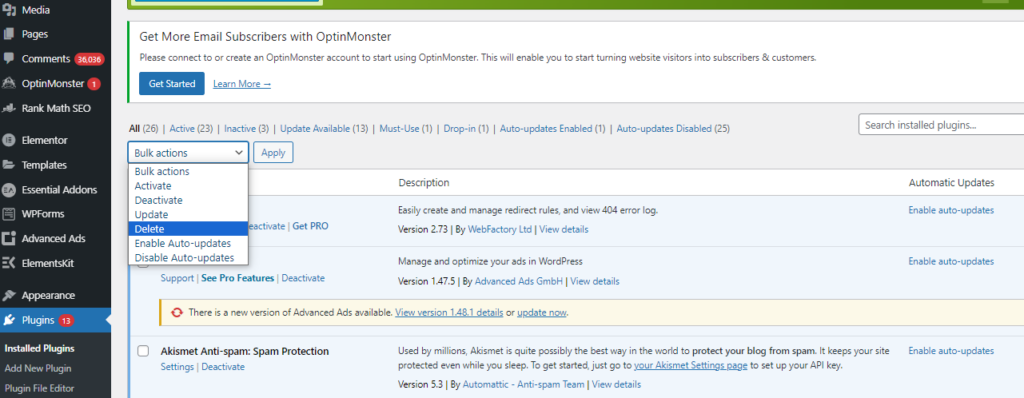
Task: Click the Apply button
Action: (x=273, y=153)
